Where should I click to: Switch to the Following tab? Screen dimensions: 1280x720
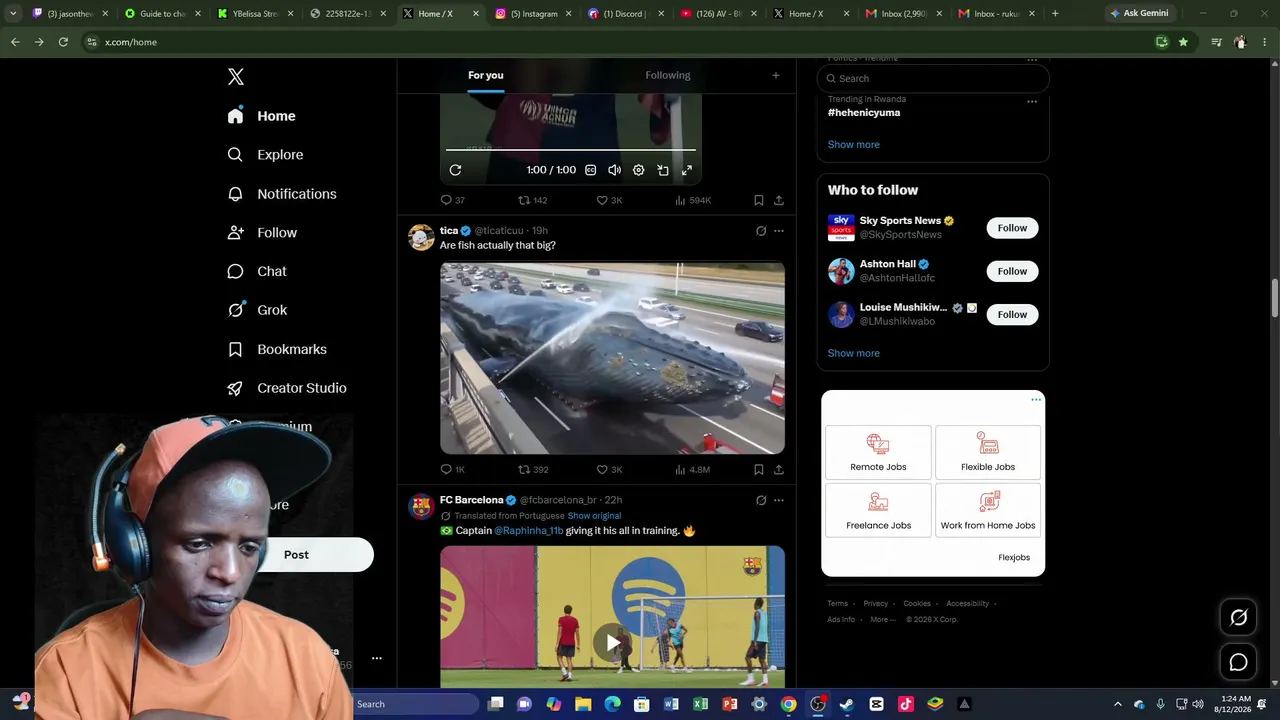pyautogui.click(x=668, y=75)
